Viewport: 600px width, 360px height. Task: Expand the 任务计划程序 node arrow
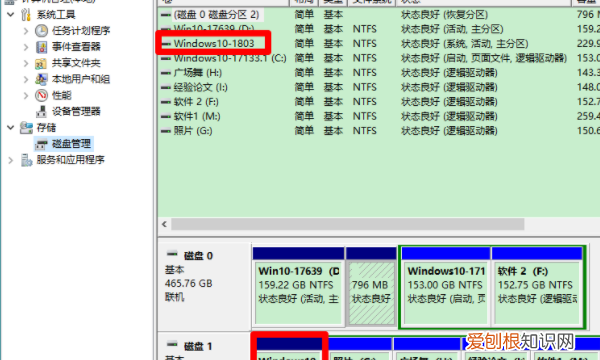(x=26, y=31)
